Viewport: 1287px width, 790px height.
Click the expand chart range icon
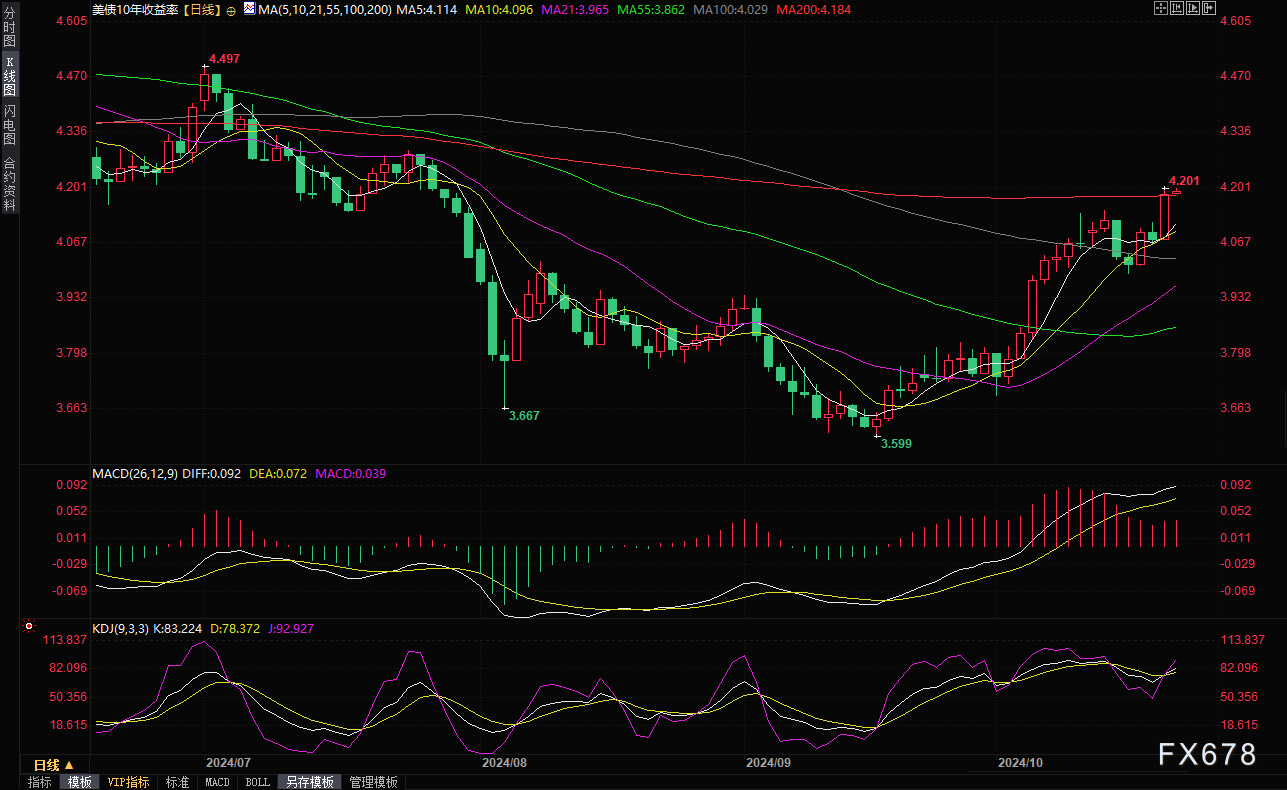tap(1193, 8)
